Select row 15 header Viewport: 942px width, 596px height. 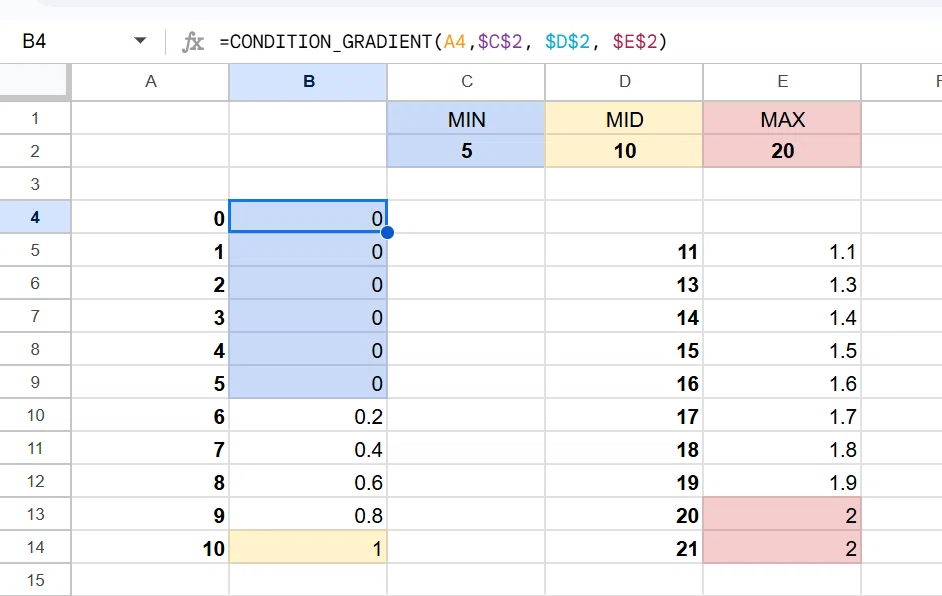pos(35,580)
